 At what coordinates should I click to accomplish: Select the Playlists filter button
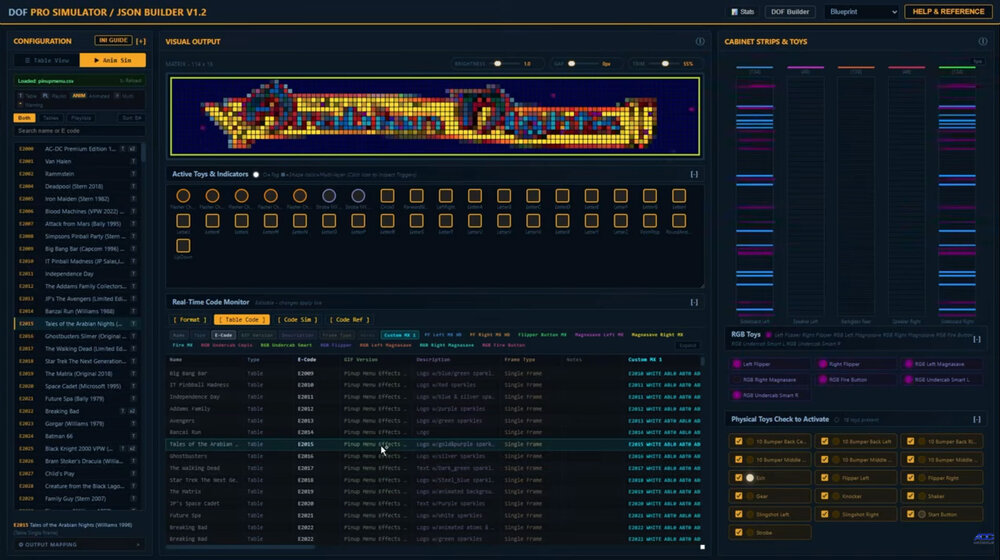tap(81, 118)
